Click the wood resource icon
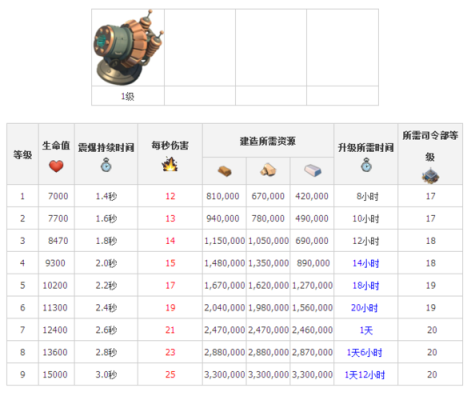Viewport: 471px width, 400px height. (268, 170)
